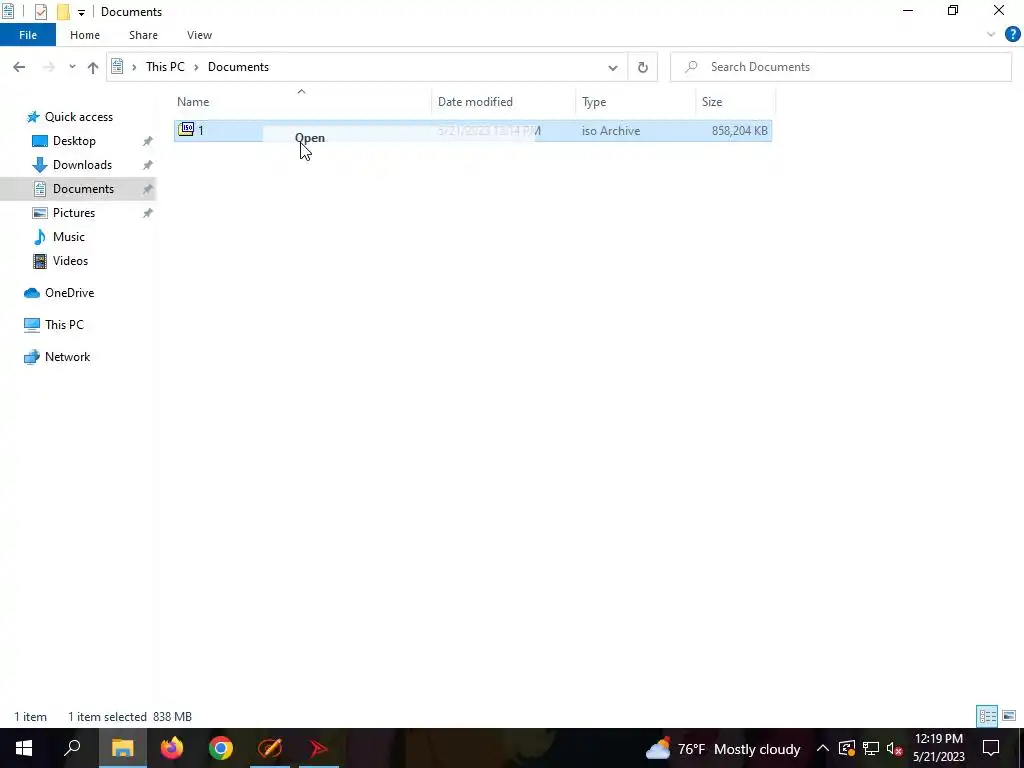Go up one folder level
Viewport: 1024px width, 768px height.
pos(93,67)
